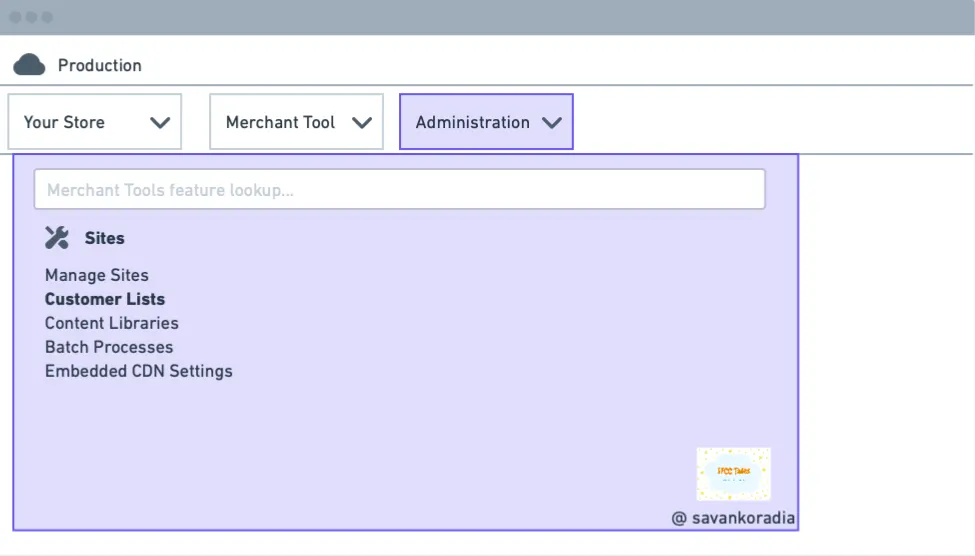The width and height of the screenshot is (975, 556).
Task: Click the Production instance label
Action: 99,65
